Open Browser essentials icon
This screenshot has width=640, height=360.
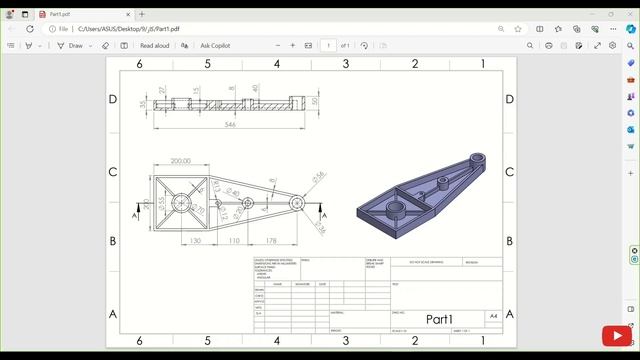pyautogui.click(x=595, y=29)
